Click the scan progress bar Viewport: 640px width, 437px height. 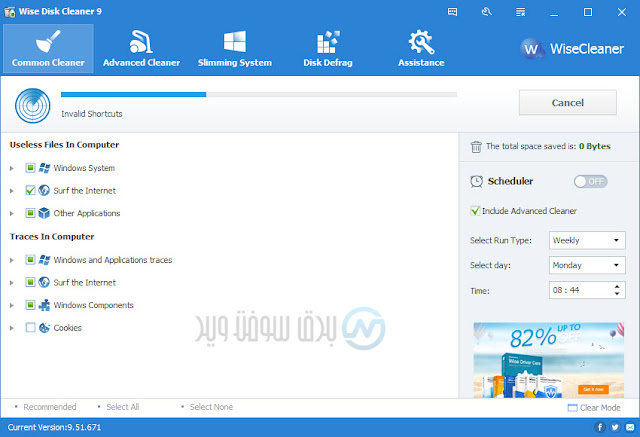[x=259, y=94]
